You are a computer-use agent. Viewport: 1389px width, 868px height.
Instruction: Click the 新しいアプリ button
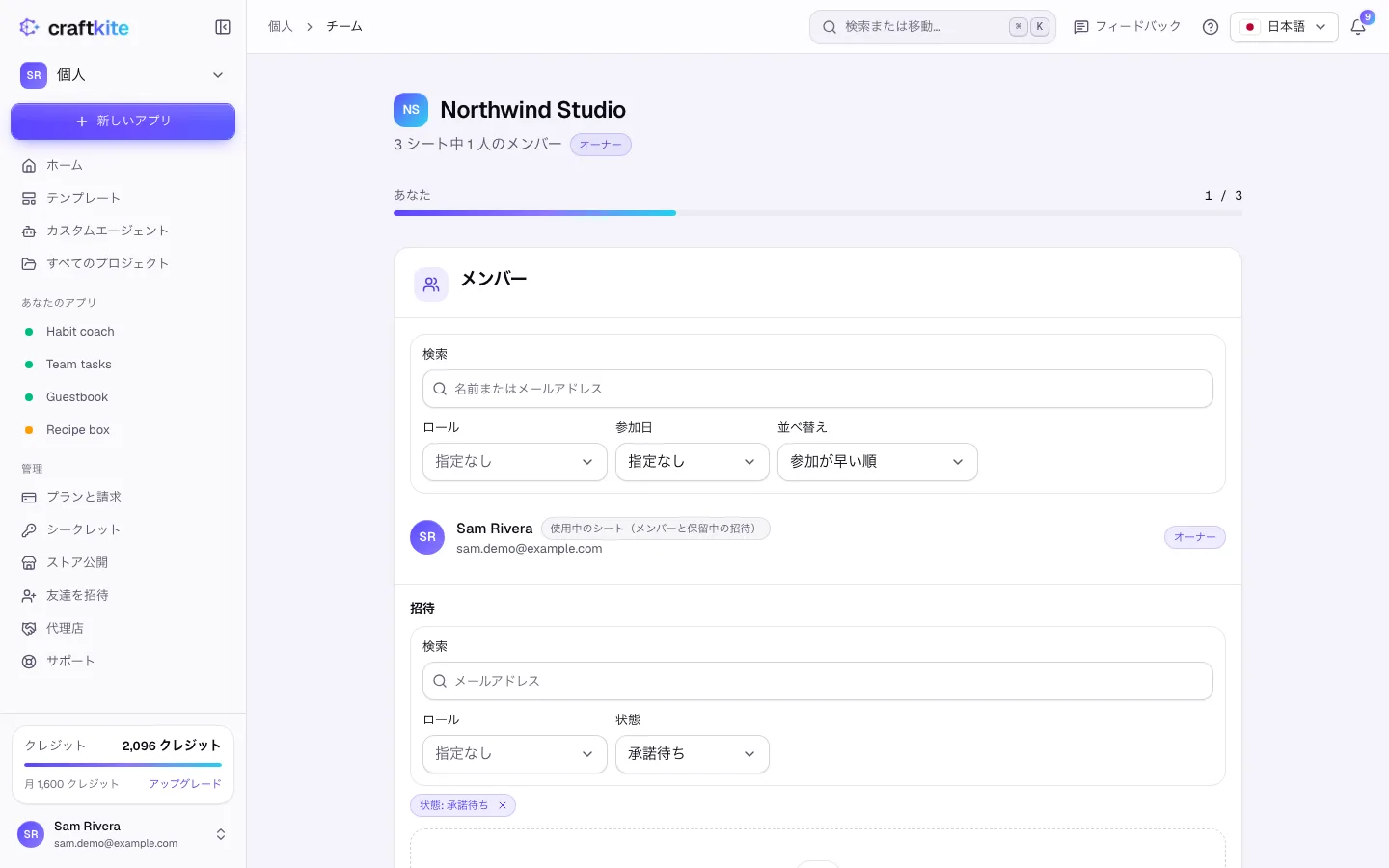pyautogui.click(x=123, y=122)
